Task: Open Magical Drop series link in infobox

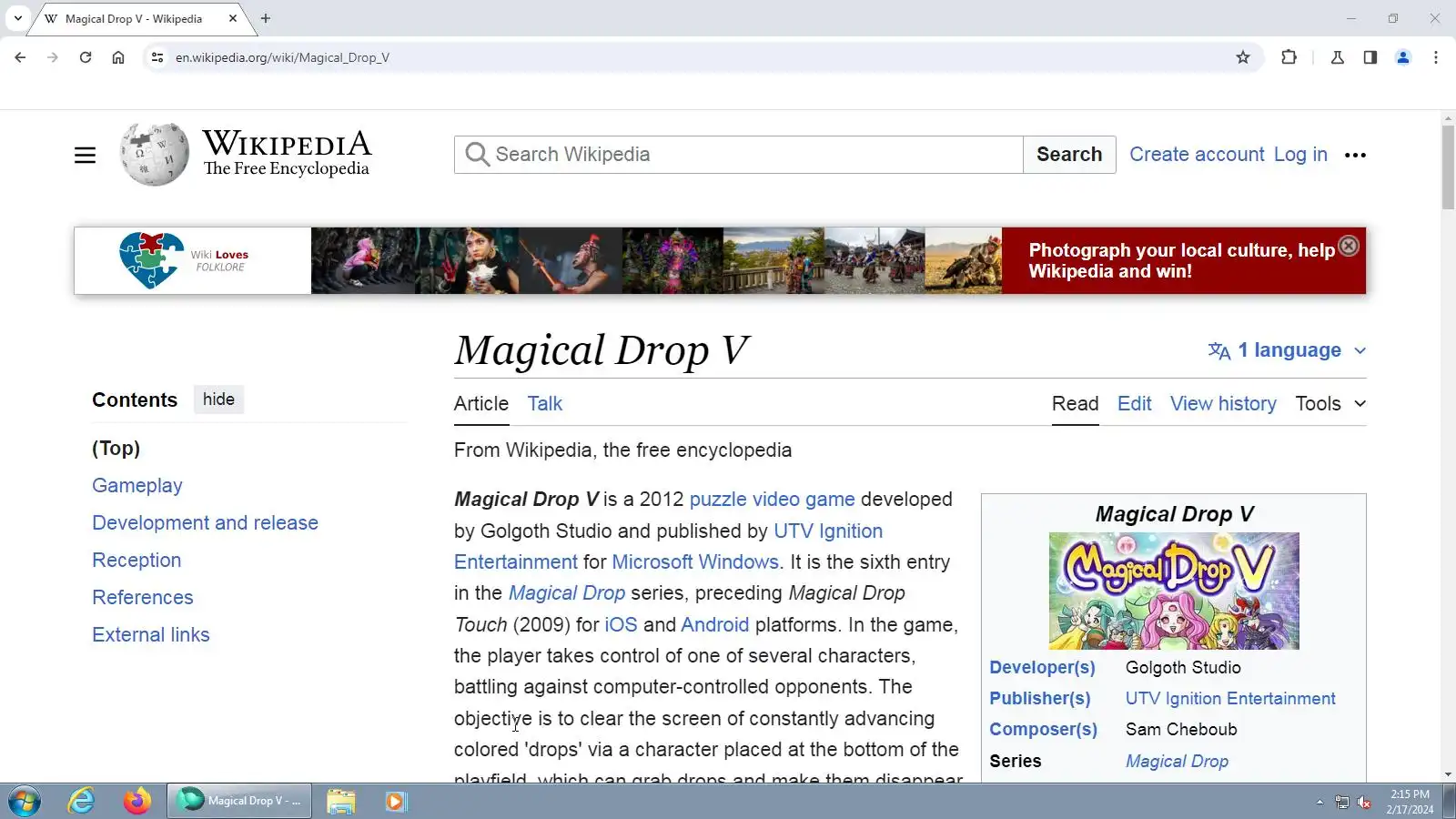Action: pos(1177,762)
